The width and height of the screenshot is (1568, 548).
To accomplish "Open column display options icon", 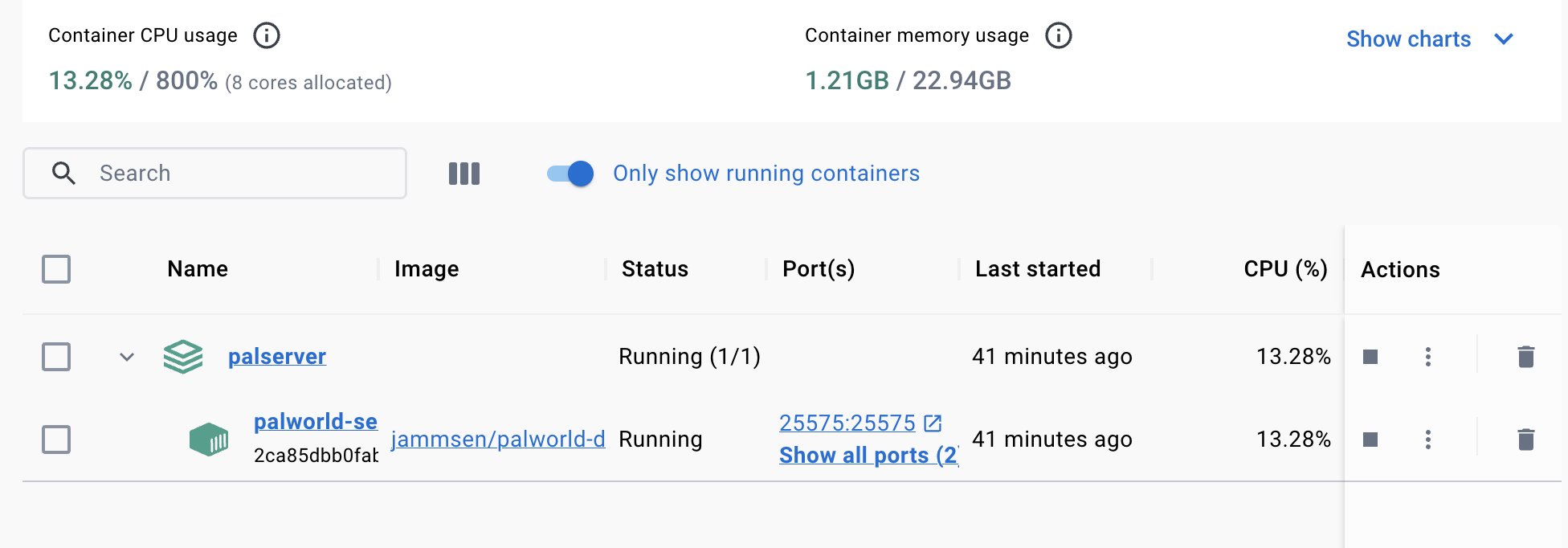I will pos(464,174).
